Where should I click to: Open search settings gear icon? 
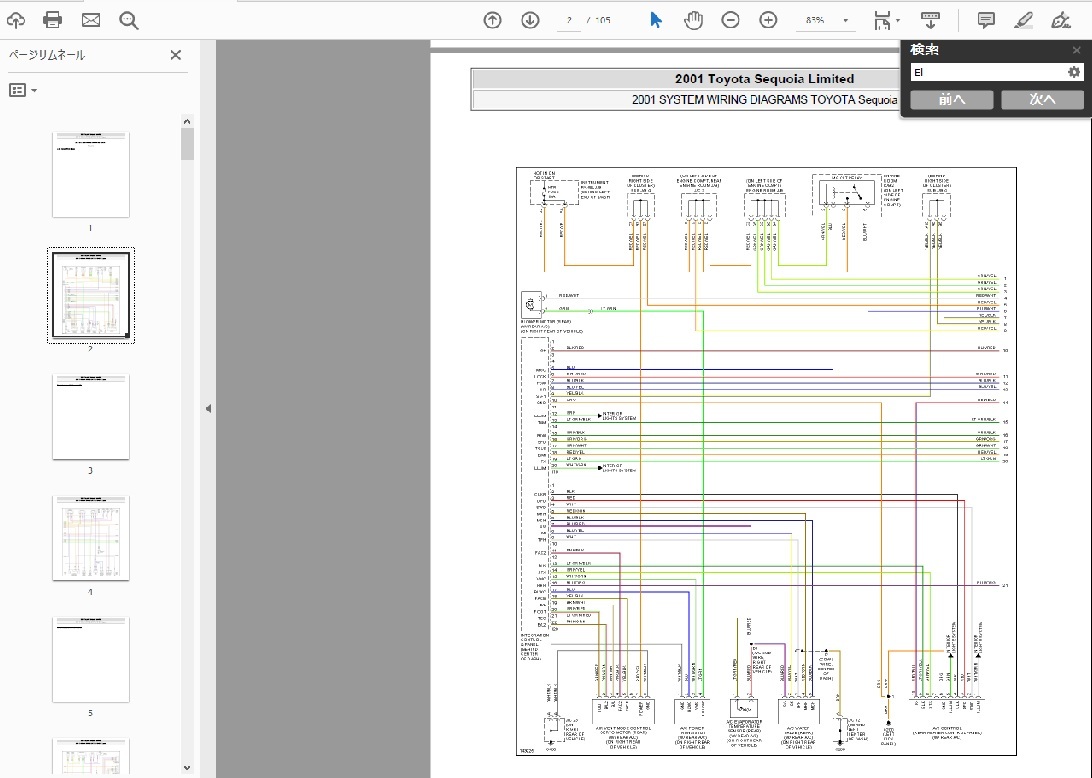point(1074,72)
